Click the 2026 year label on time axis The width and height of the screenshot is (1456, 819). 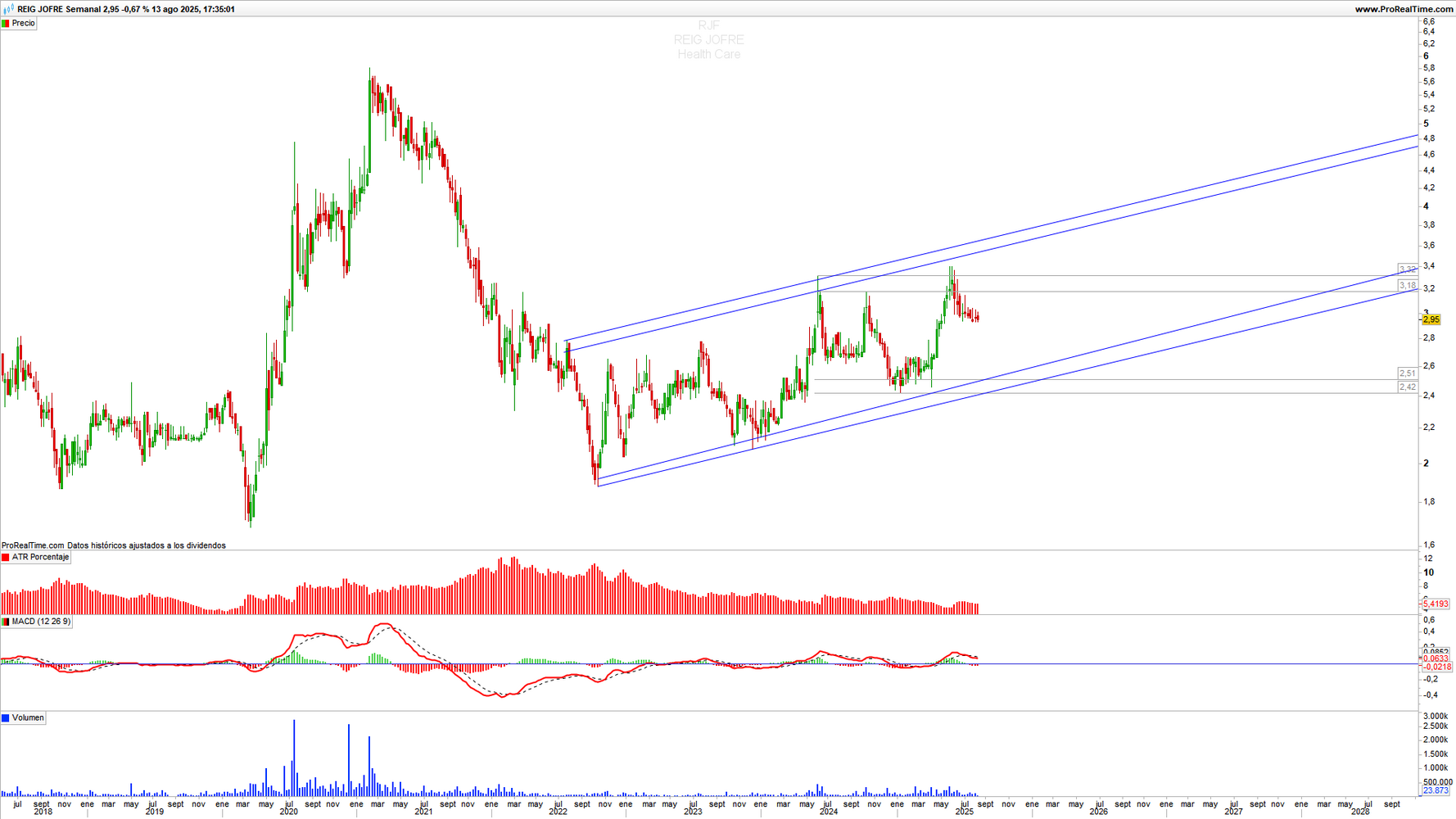[x=1099, y=812]
